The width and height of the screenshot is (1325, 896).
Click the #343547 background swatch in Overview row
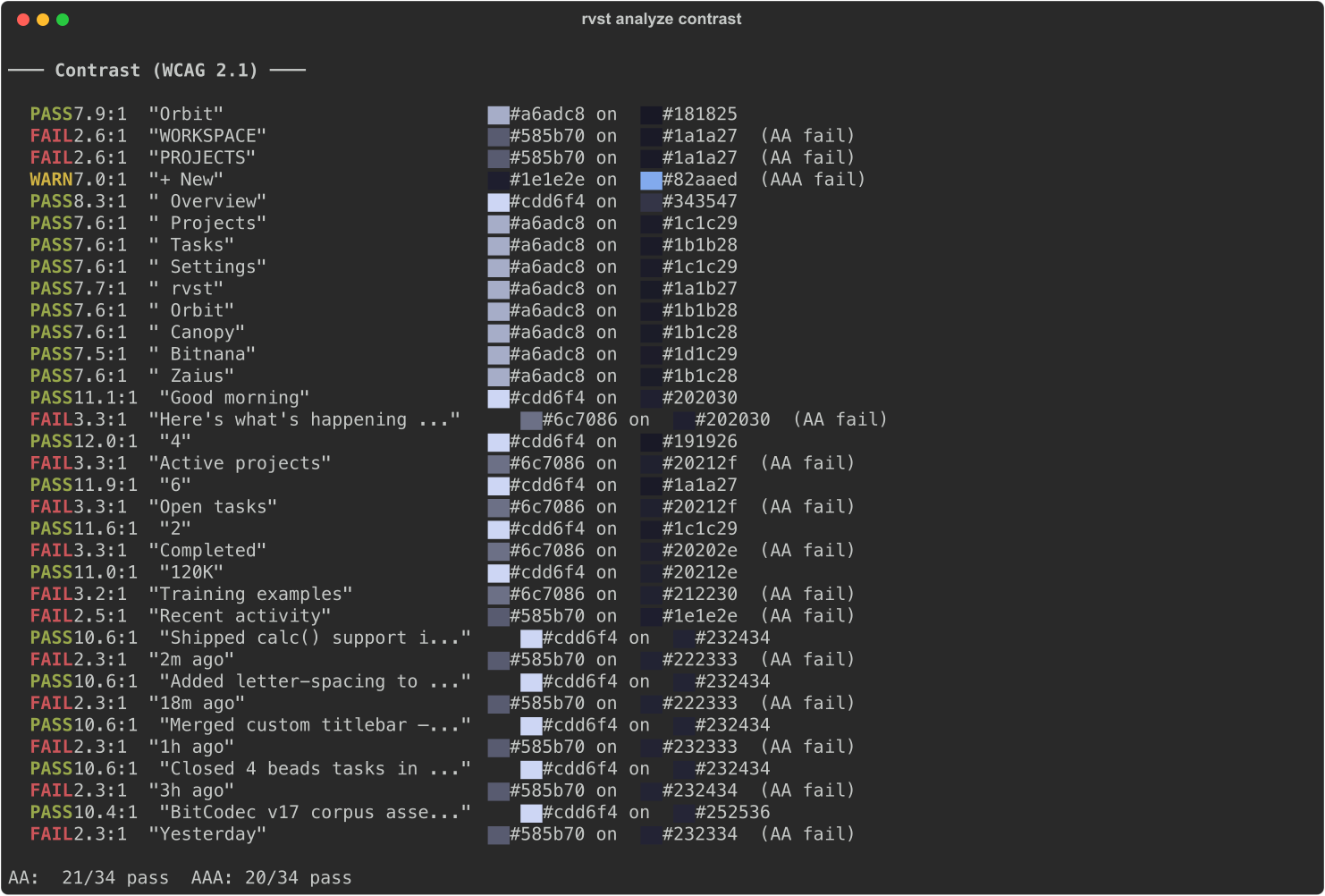[x=651, y=202]
